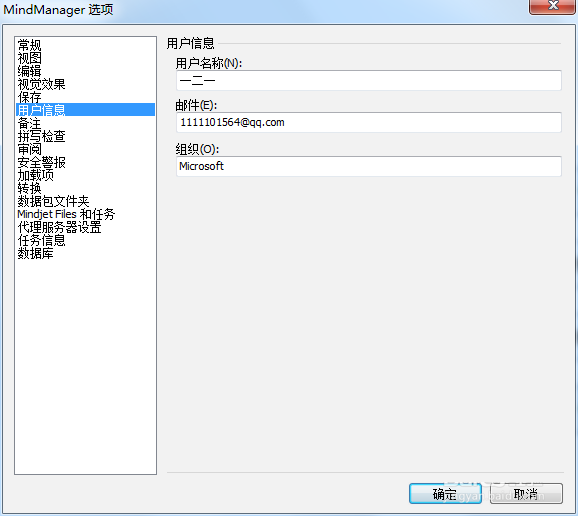Confirm settings with the 确定 button

tap(445, 494)
